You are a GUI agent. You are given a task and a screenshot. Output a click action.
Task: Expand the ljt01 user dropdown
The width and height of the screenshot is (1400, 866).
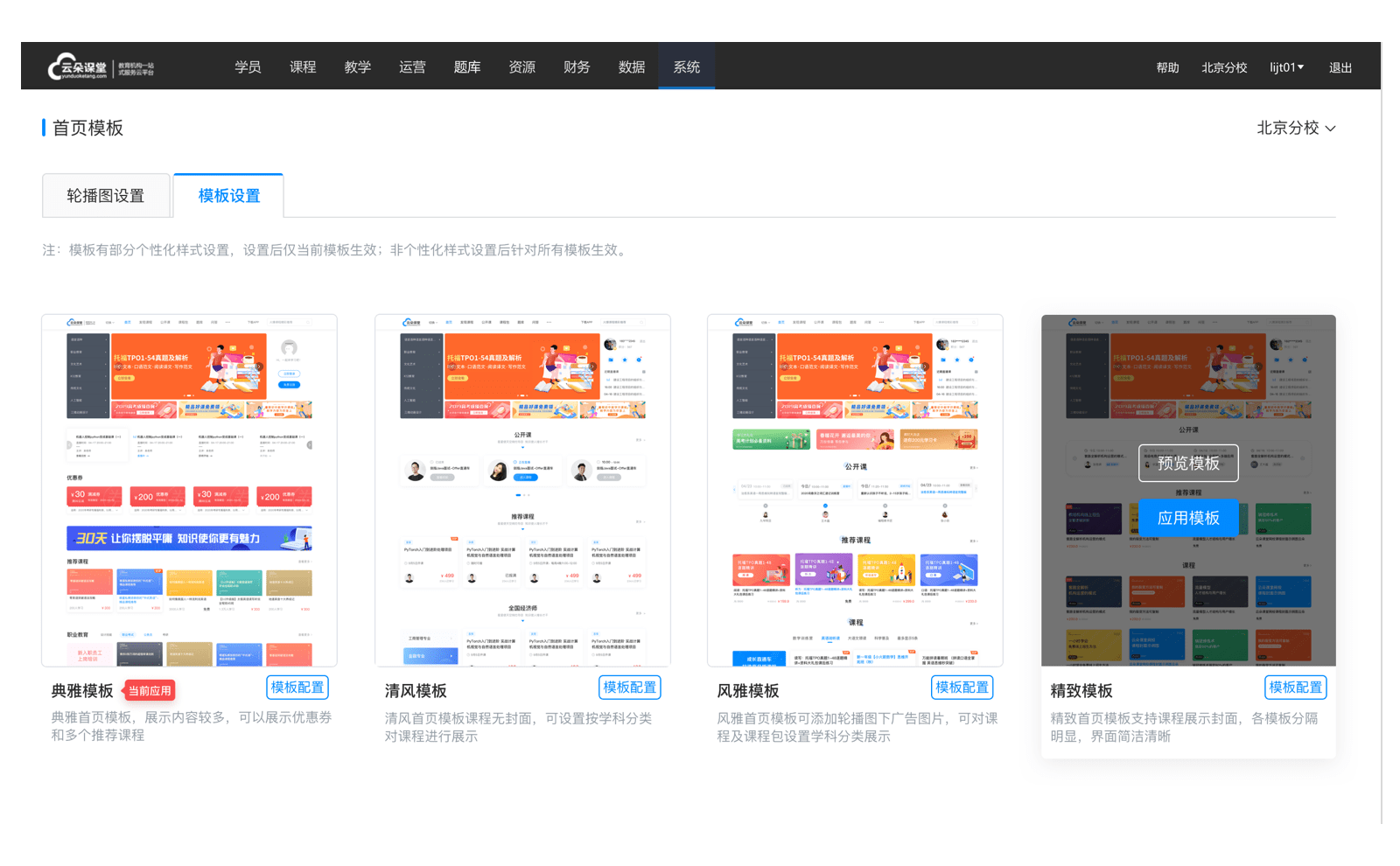1286,67
